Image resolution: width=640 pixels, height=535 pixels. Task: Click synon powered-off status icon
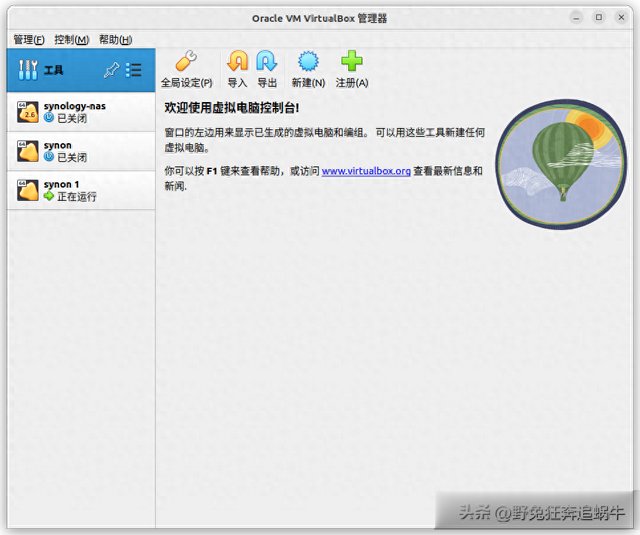point(49,157)
